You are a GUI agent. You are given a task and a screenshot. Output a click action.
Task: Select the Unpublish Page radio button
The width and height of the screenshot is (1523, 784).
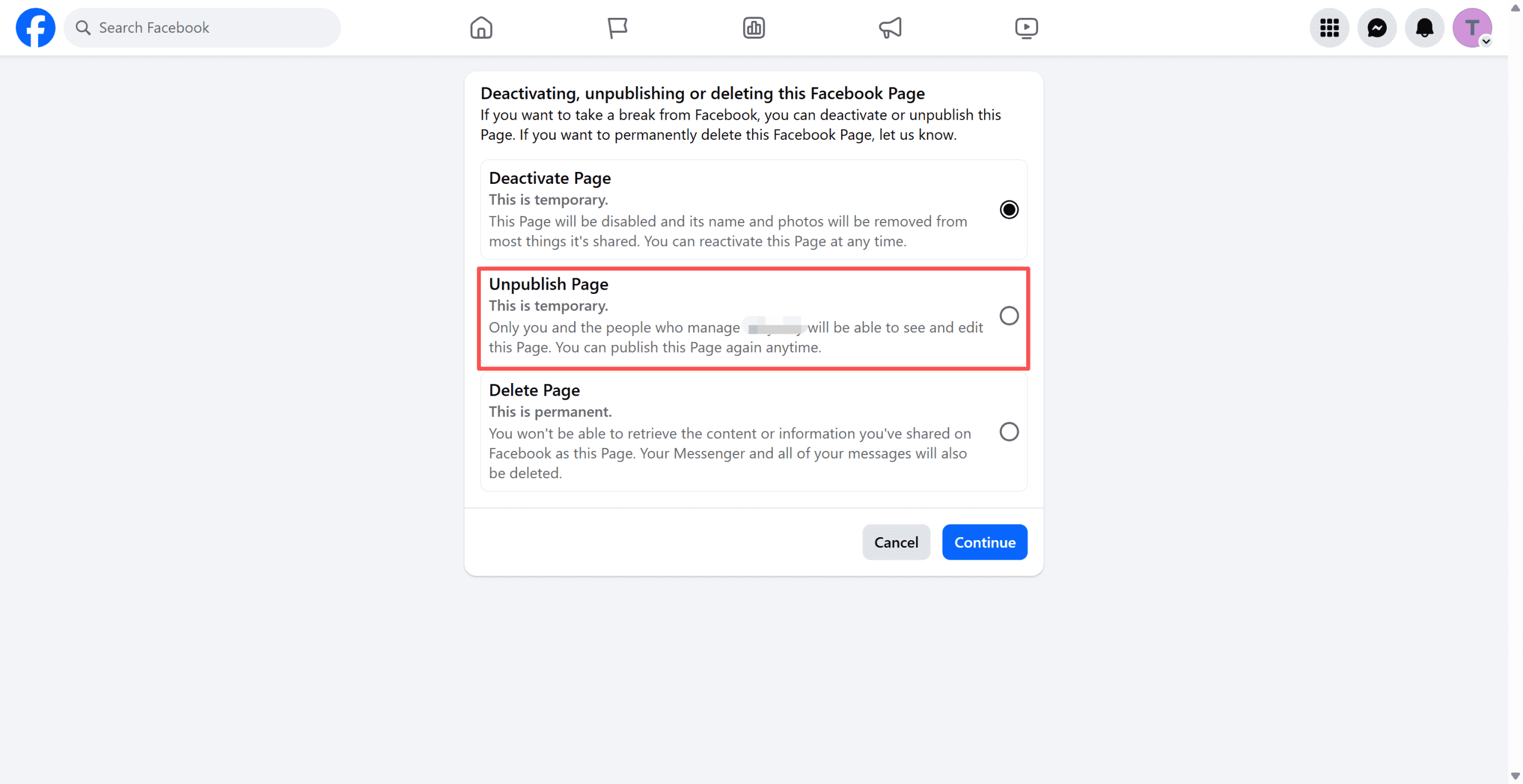click(1009, 316)
